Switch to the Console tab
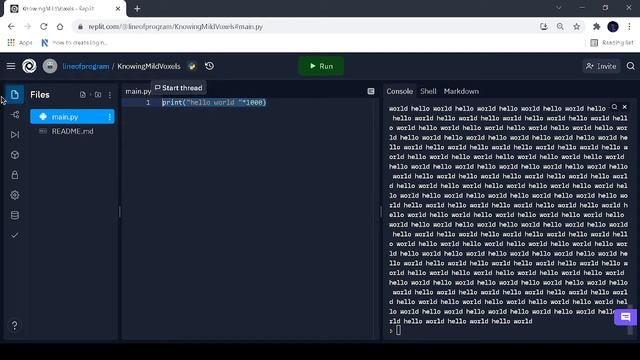640x360 pixels. click(400, 91)
